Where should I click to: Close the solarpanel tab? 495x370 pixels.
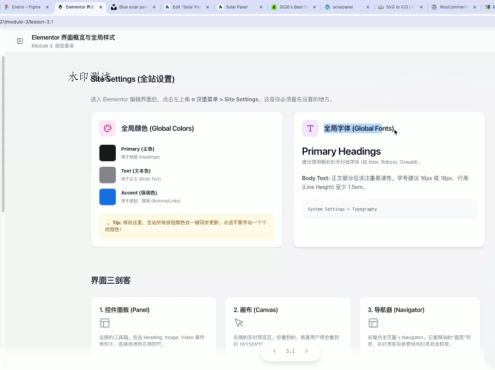367,7
